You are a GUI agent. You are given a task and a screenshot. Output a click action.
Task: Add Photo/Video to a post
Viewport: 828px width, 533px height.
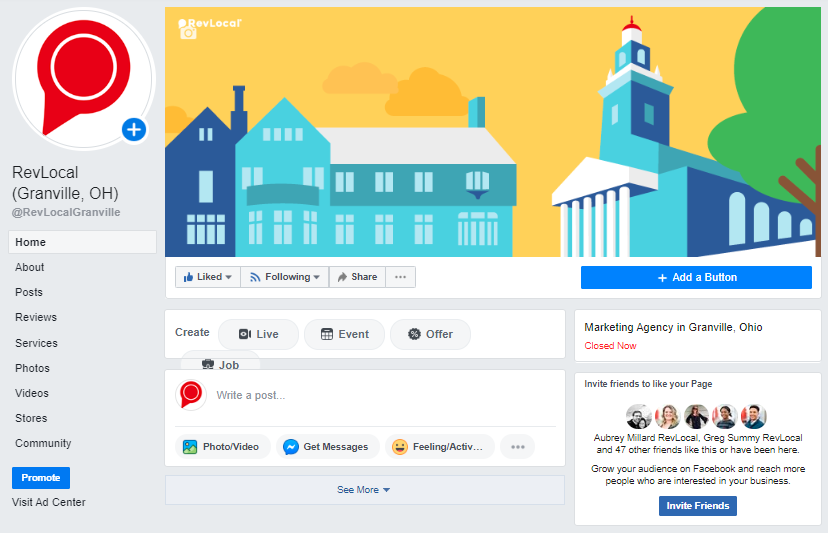click(222, 447)
